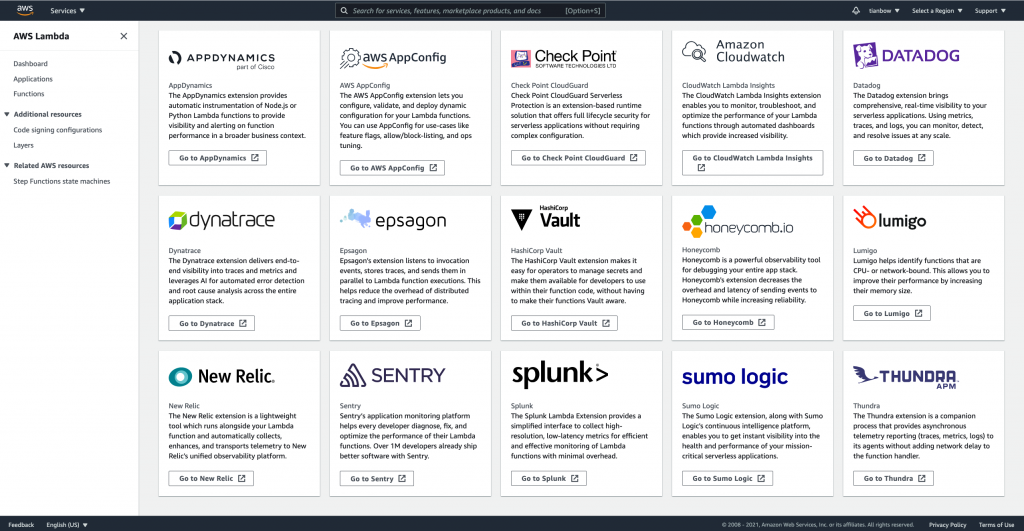This screenshot has height=531, width=1024.
Task: Click Go to Epsagon button
Action: 380,323
